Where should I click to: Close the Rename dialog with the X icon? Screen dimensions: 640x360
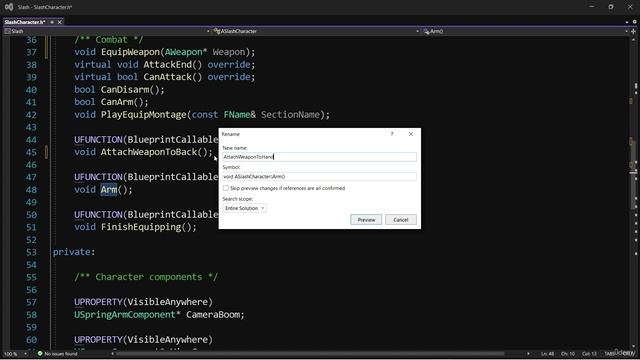pos(411,134)
